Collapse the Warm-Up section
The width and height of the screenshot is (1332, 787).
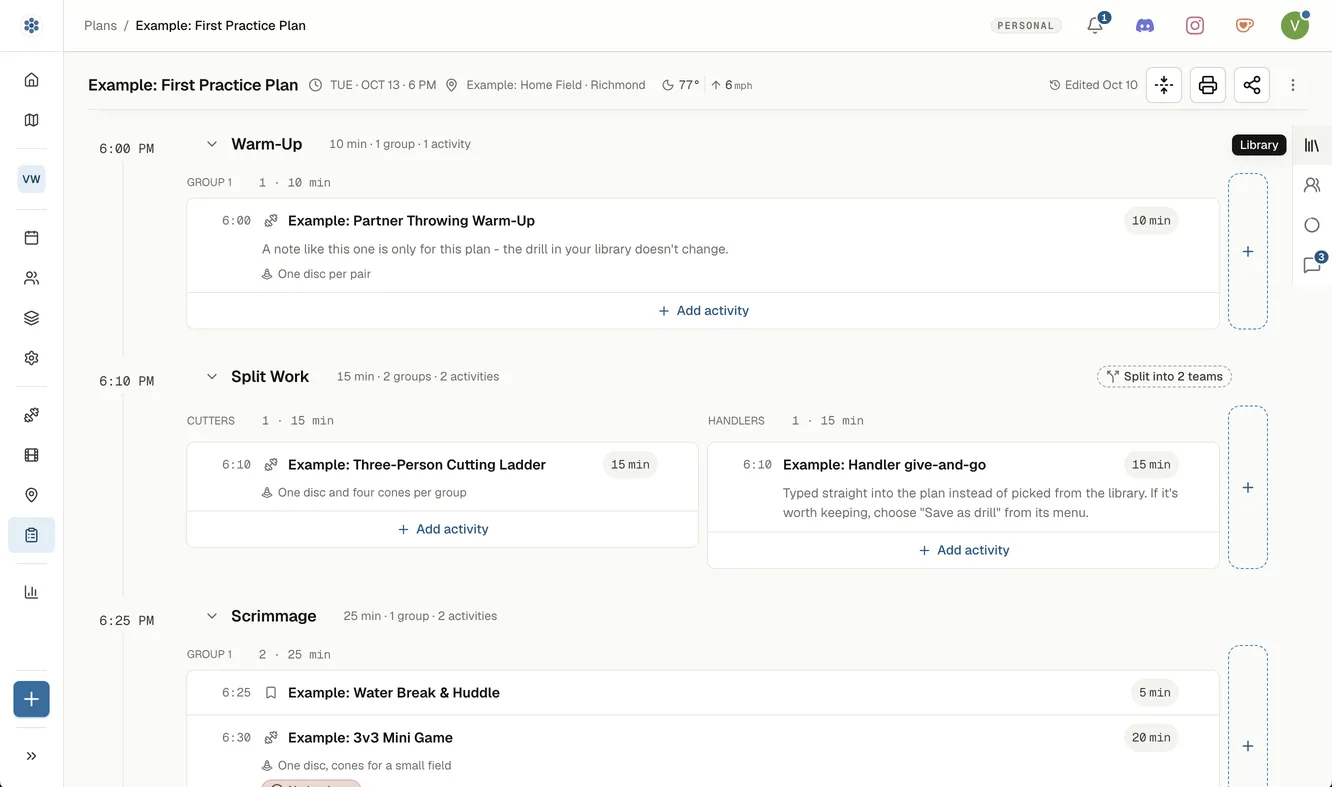pos(212,144)
